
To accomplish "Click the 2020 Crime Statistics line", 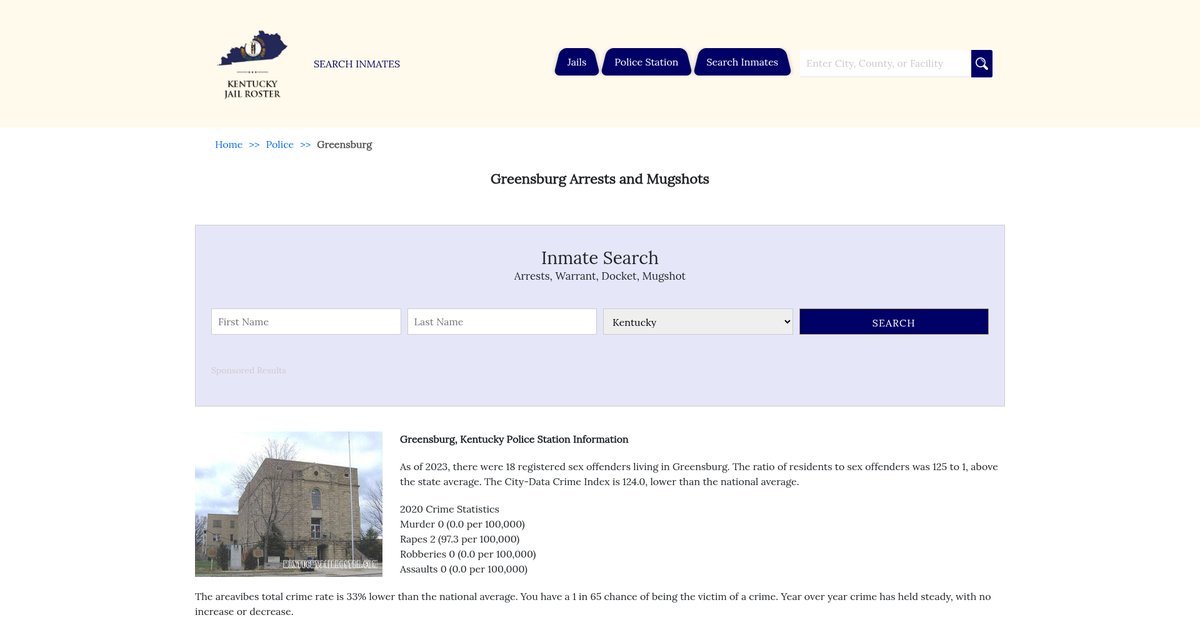I will click(x=450, y=510).
